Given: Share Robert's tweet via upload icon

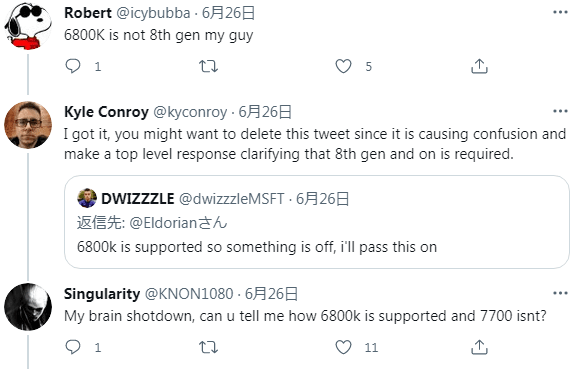Looking at the screenshot, I should click(479, 66).
